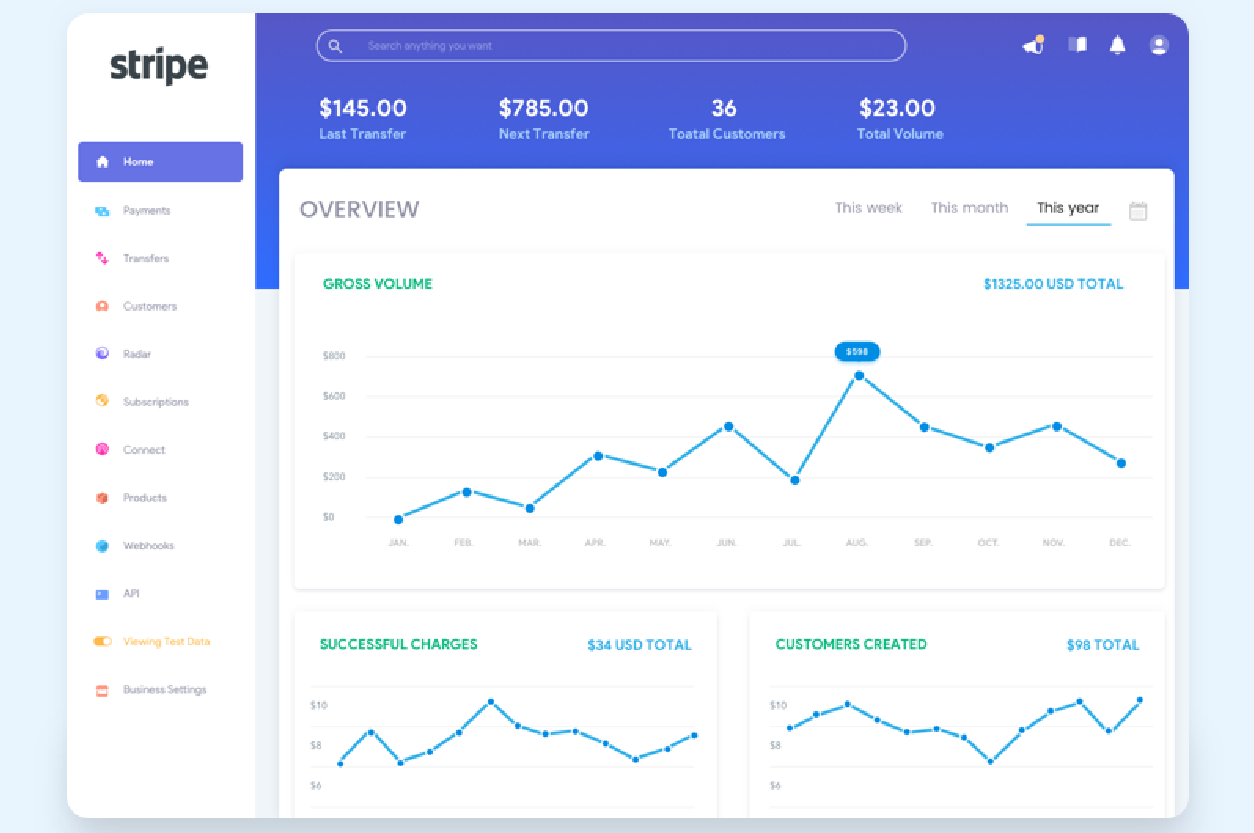The image size is (1254, 833).
Task: Switch to the This week tab
Action: 868,208
